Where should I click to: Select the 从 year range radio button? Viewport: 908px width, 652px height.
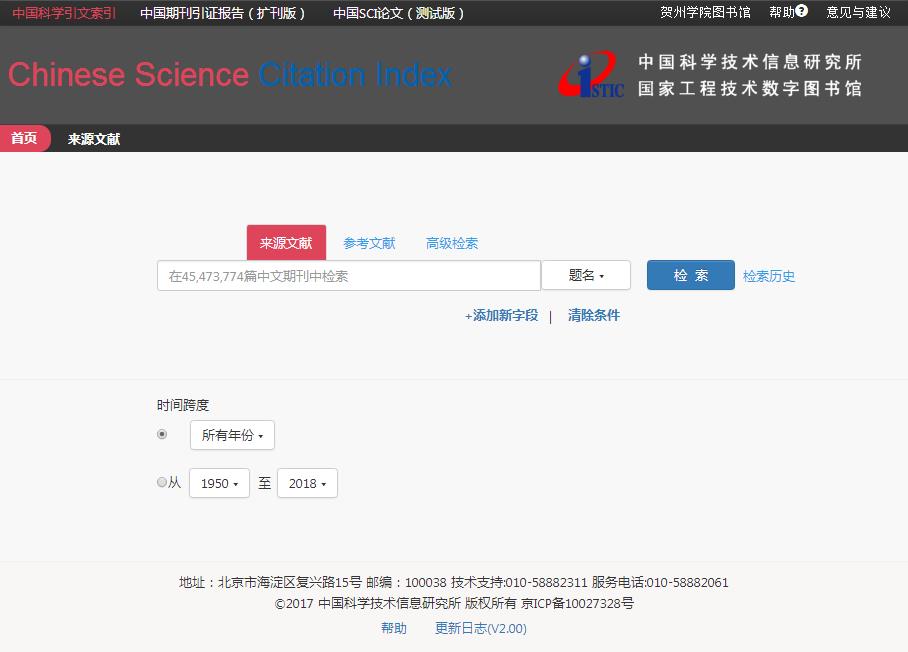[x=162, y=482]
